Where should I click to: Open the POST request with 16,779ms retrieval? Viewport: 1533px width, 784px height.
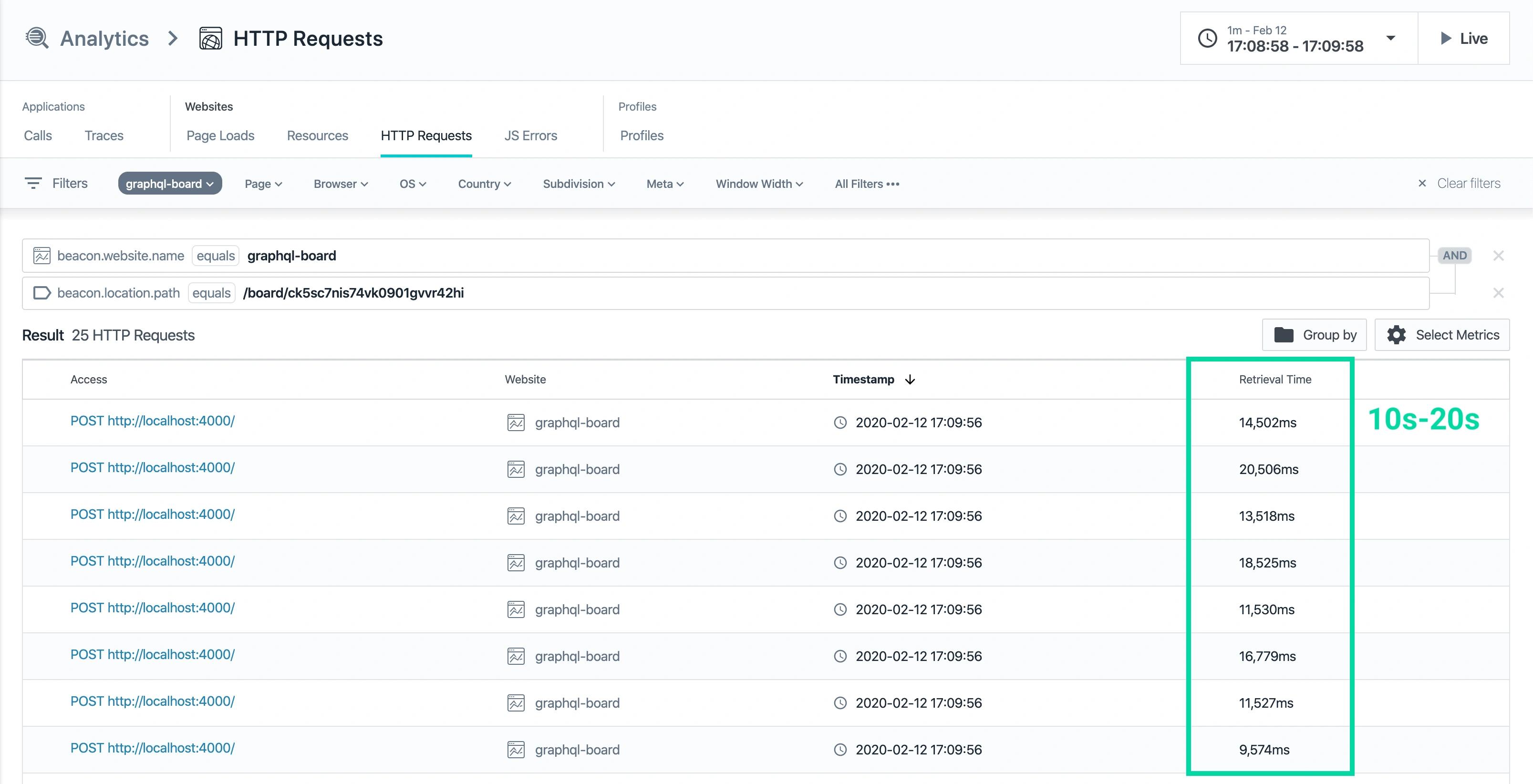click(x=152, y=655)
